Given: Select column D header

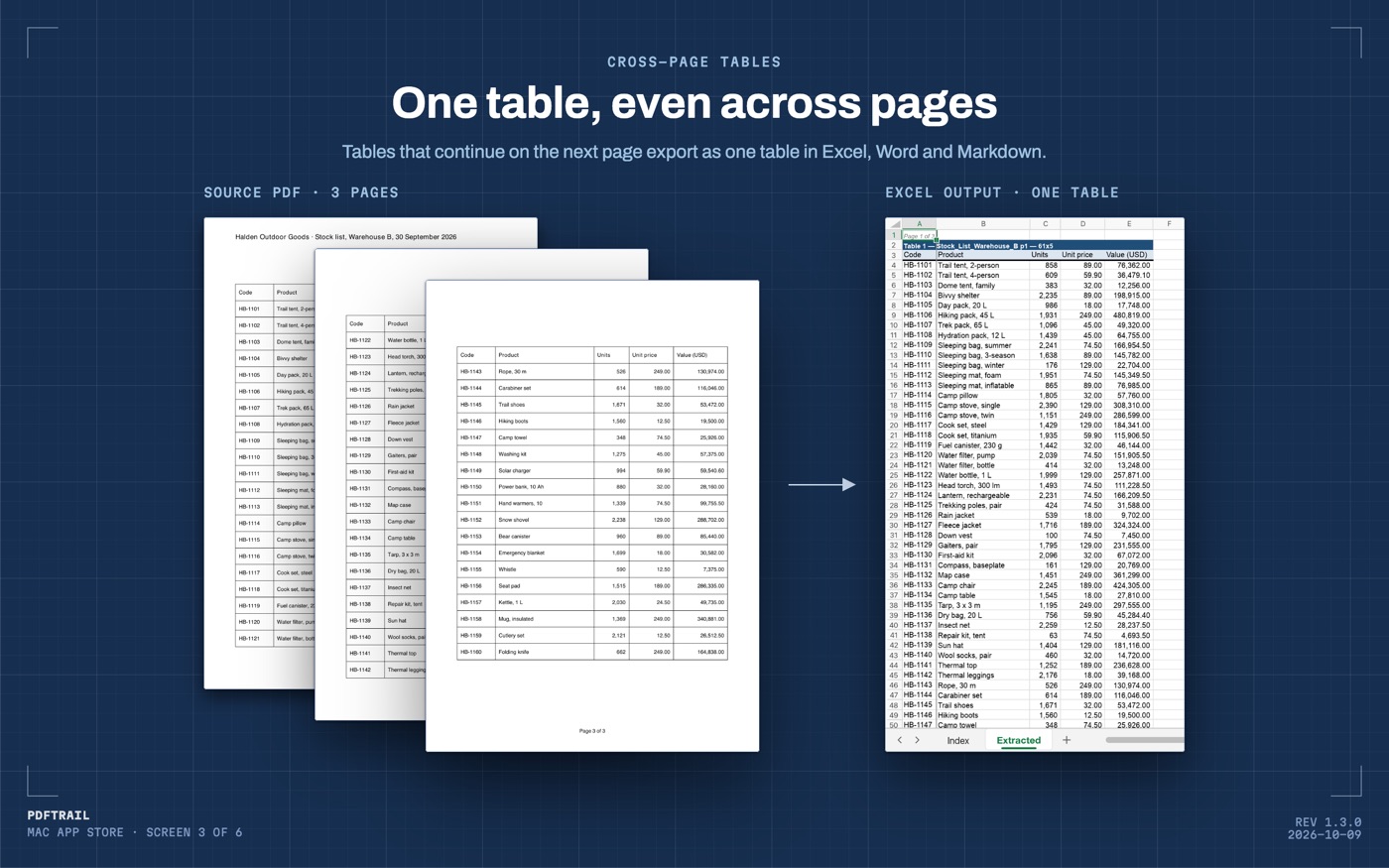Looking at the screenshot, I should tap(1082, 224).
